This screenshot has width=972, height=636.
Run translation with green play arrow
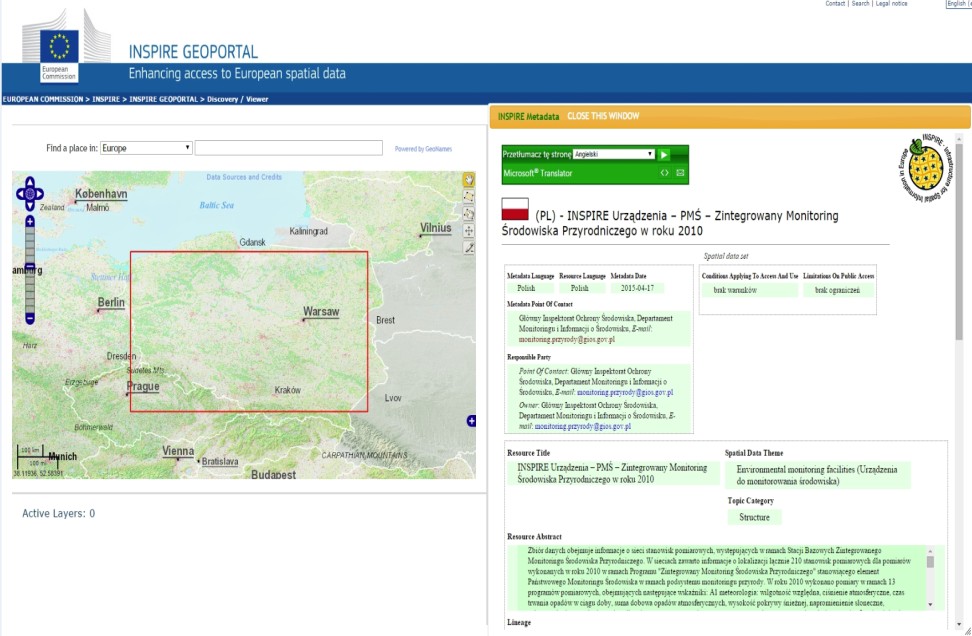[x=663, y=154]
